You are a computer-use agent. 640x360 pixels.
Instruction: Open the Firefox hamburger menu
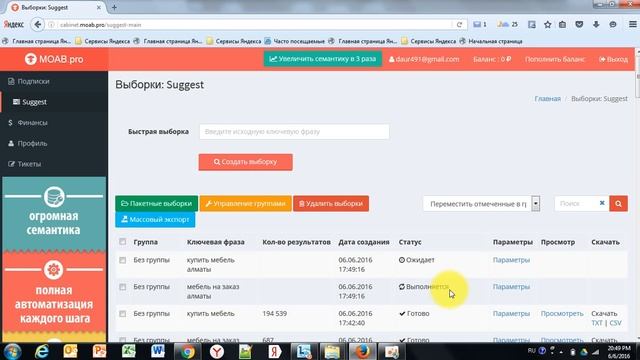pos(632,24)
